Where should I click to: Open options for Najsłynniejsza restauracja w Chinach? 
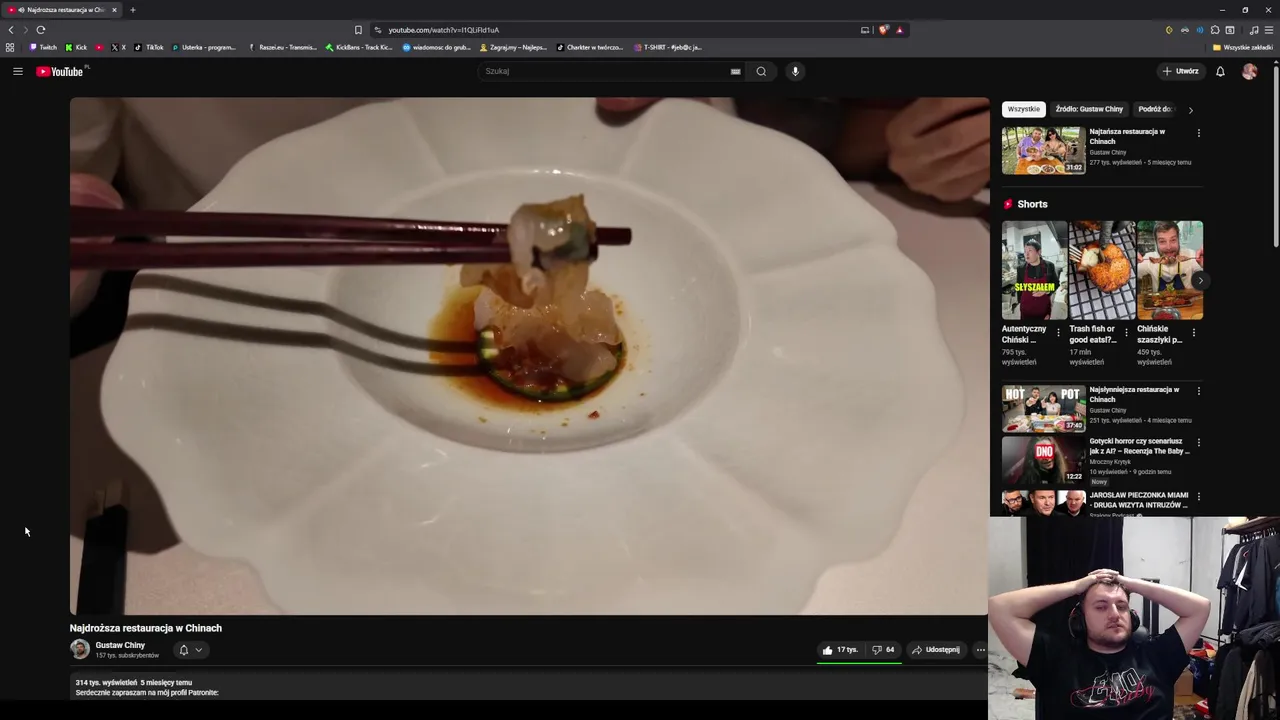point(1198,390)
